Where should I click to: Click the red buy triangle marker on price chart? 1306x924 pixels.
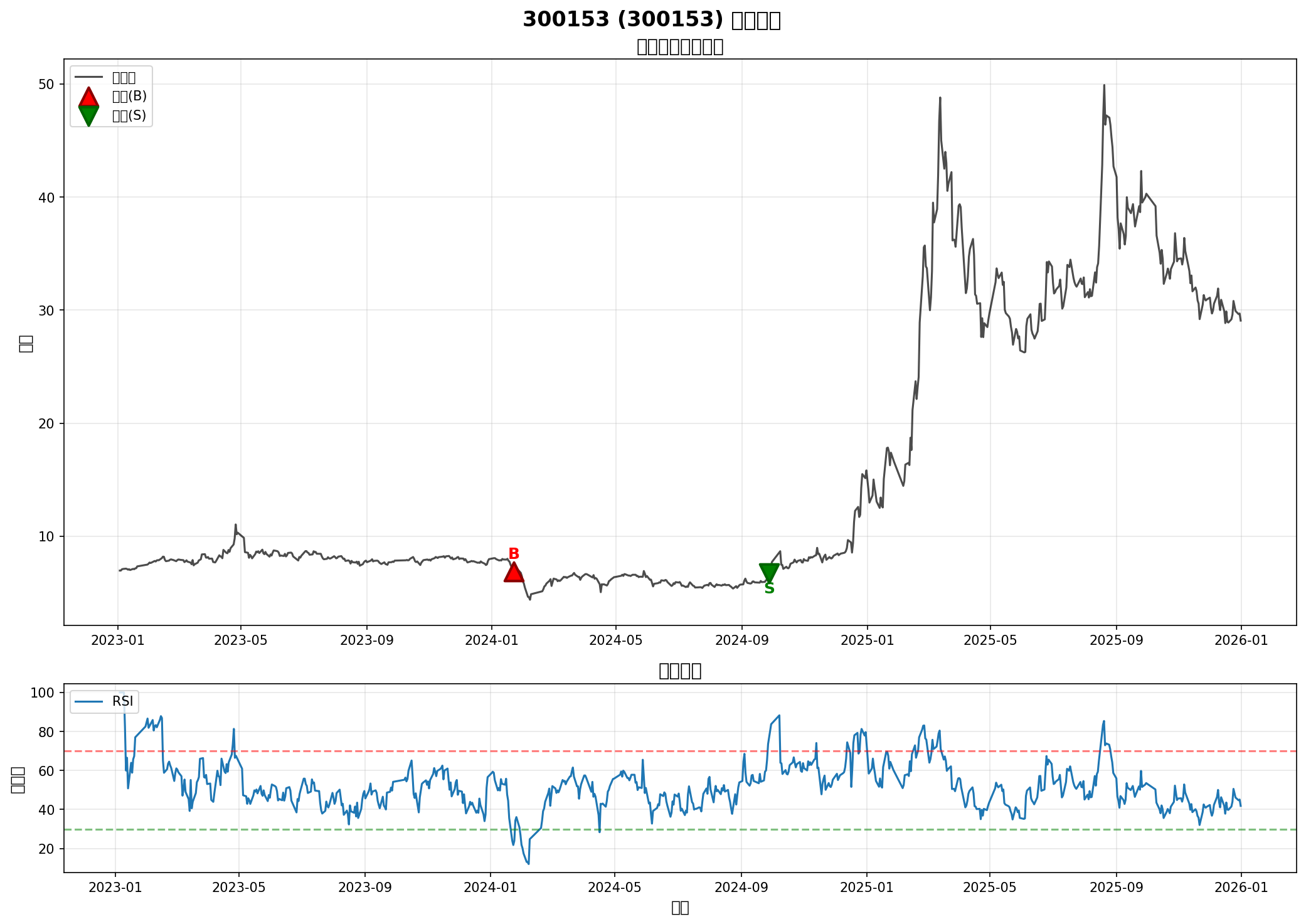(x=514, y=573)
